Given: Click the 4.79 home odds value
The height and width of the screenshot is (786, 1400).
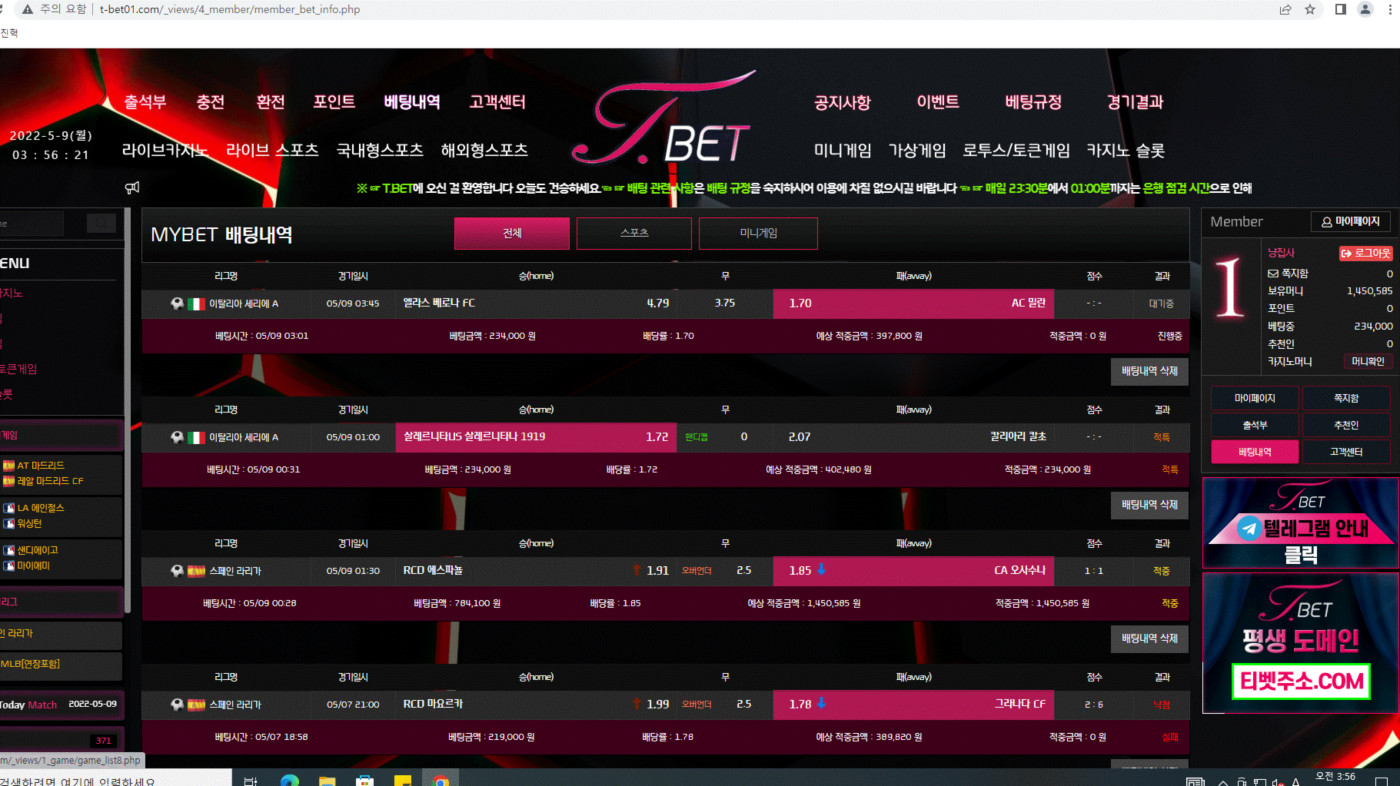Looking at the screenshot, I should pyautogui.click(x=657, y=303).
